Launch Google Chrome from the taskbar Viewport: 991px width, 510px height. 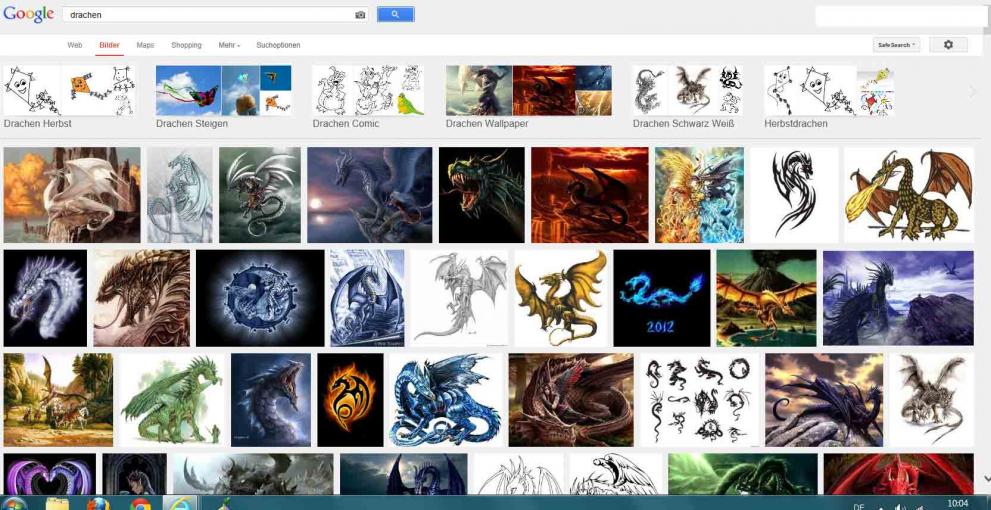tap(140, 504)
